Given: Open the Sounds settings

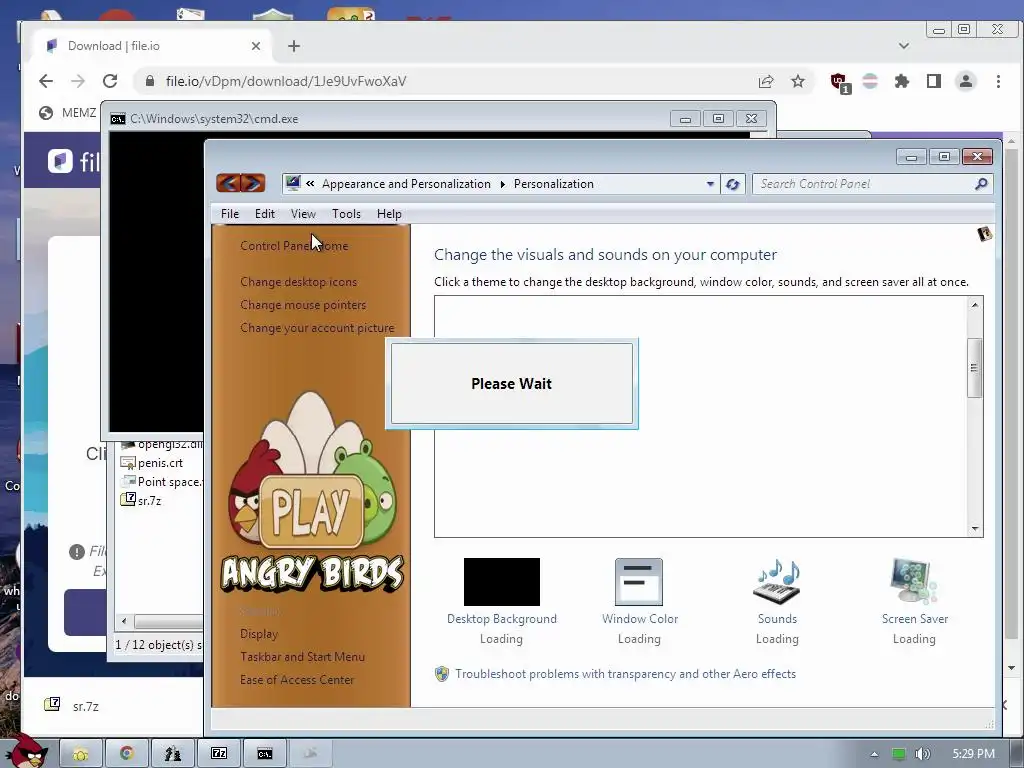Looking at the screenshot, I should 777,601.
